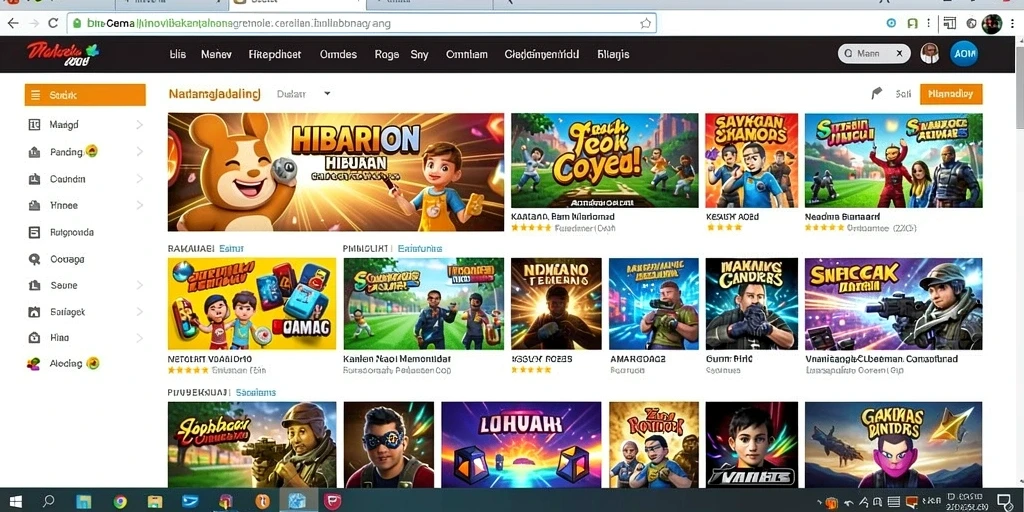Click the flag icon beside Sali

pos(876,93)
